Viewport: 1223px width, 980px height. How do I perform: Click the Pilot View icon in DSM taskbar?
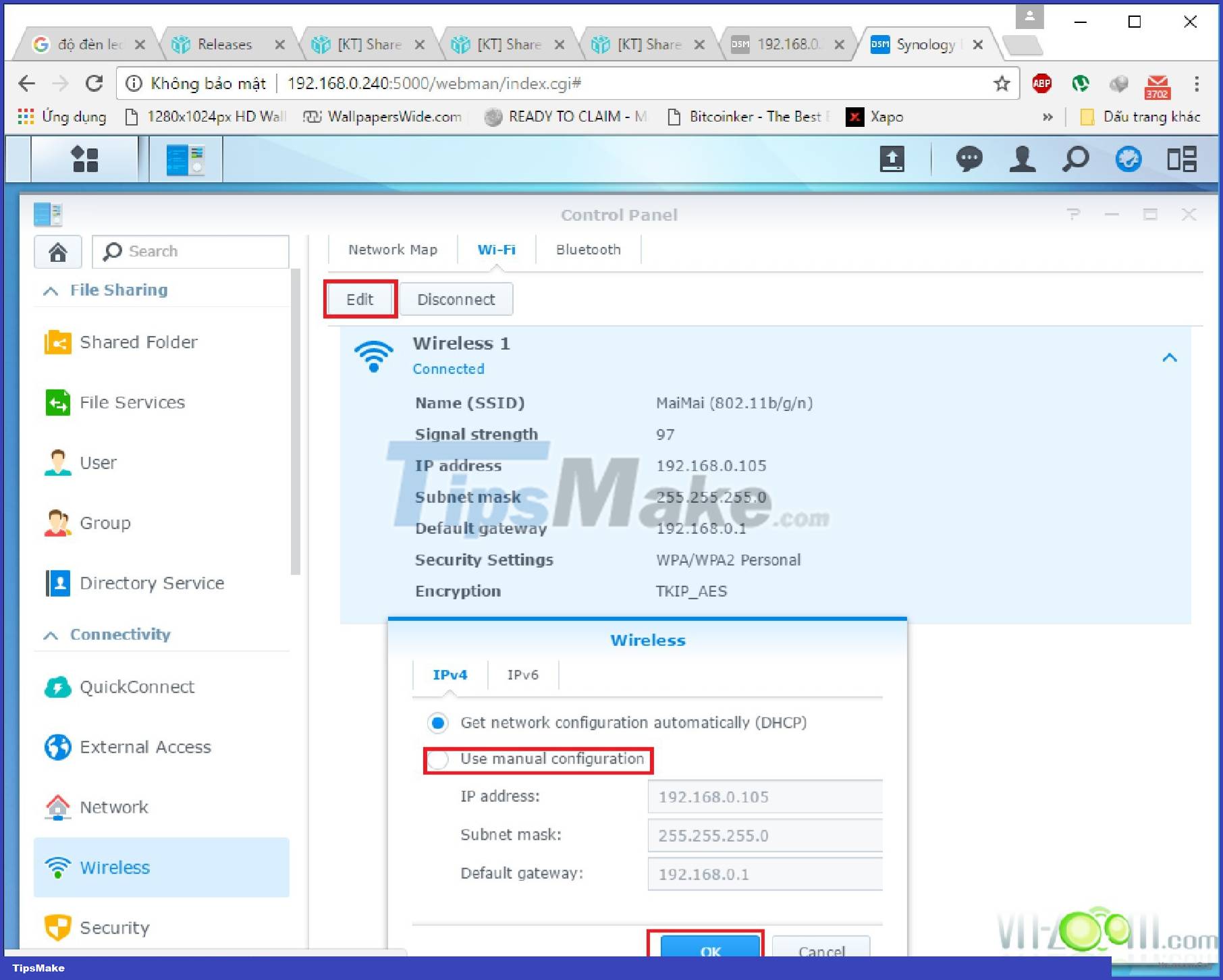pos(1128,159)
